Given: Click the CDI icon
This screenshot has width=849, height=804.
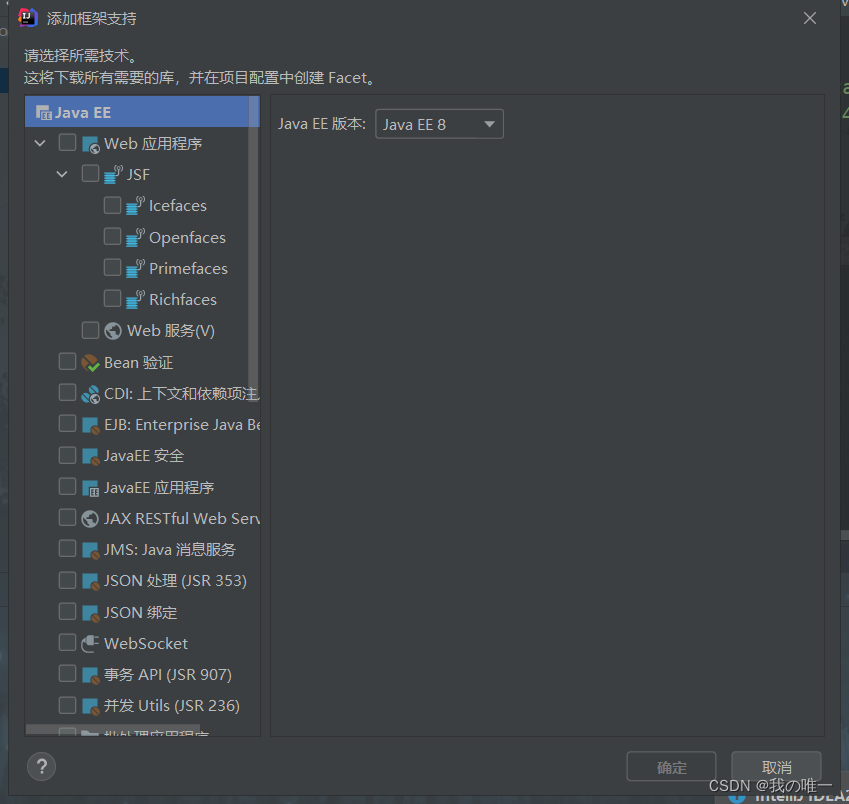Looking at the screenshot, I should coord(90,394).
